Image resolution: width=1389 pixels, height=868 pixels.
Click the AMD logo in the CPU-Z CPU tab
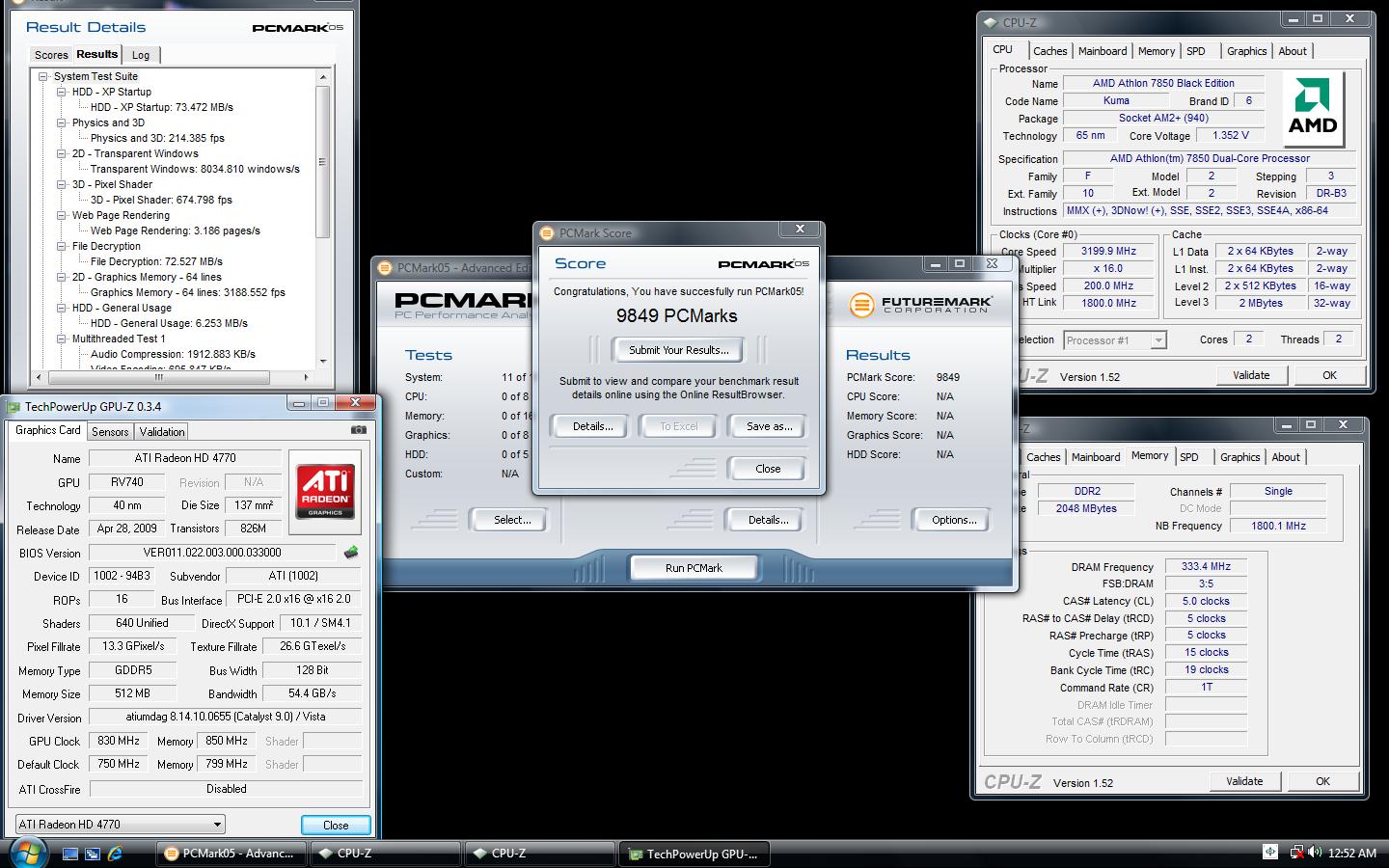pos(1313,107)
